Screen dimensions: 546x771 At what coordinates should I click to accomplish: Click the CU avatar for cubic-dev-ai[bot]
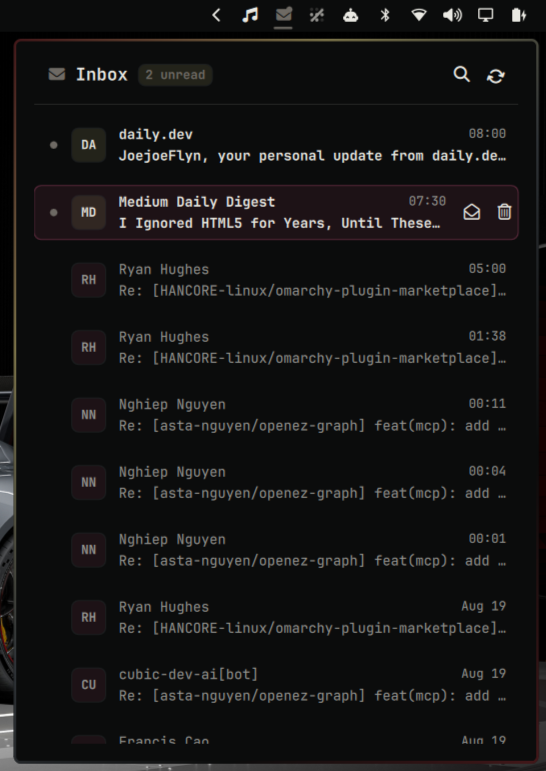(x=89, y=684)
